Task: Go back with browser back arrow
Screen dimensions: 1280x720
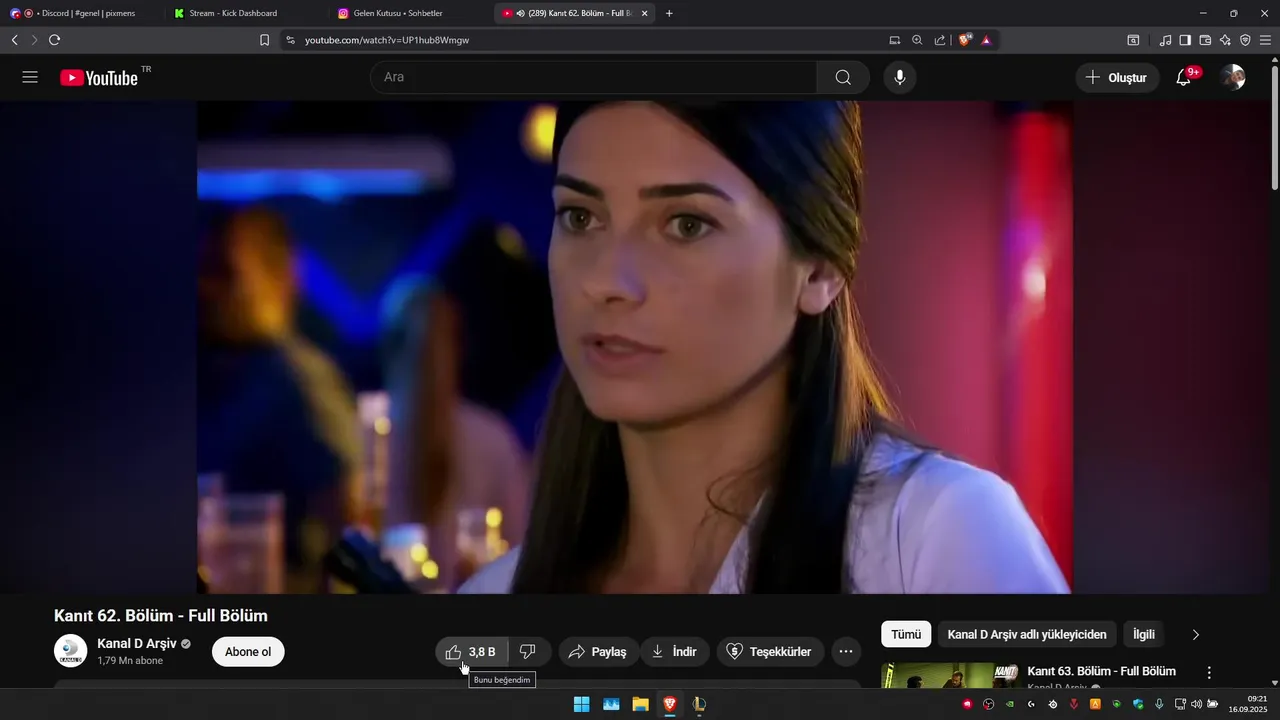Action: point(14,40)
